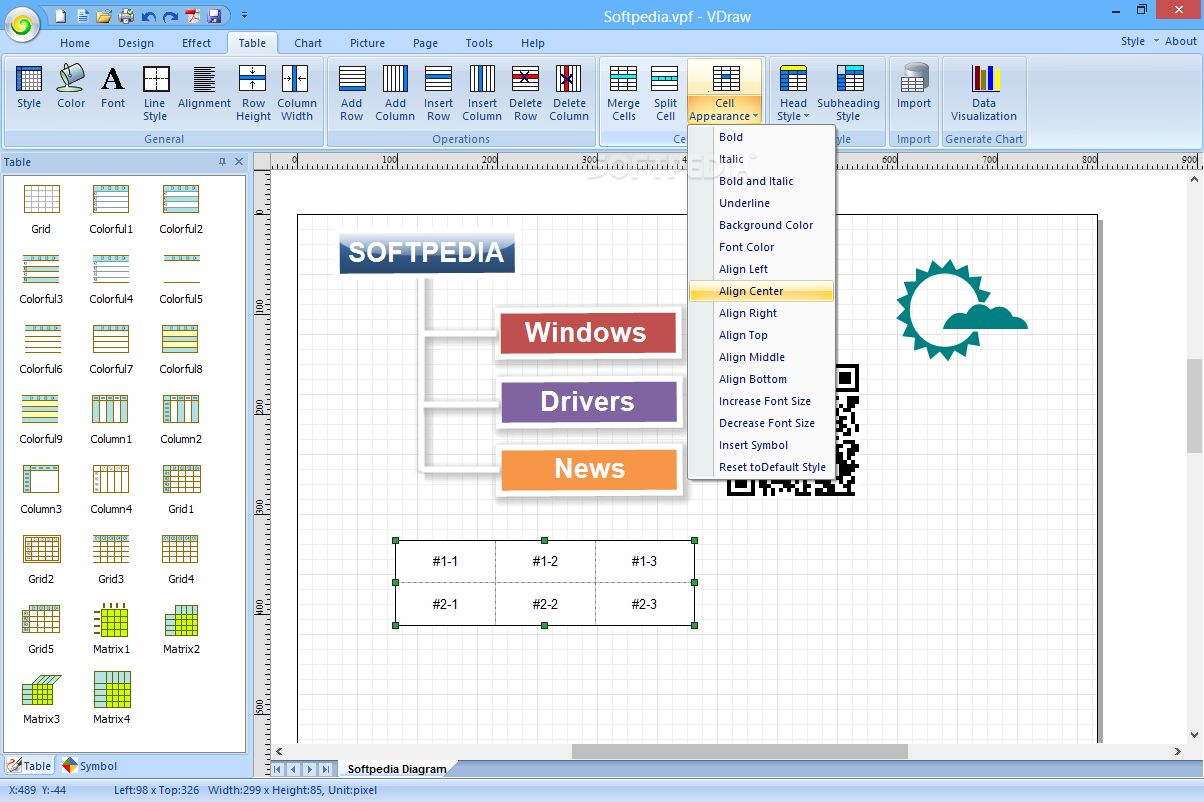1204x802 pixels.
Task: Choose Align Center menu entry
Action: coord(761,291)
